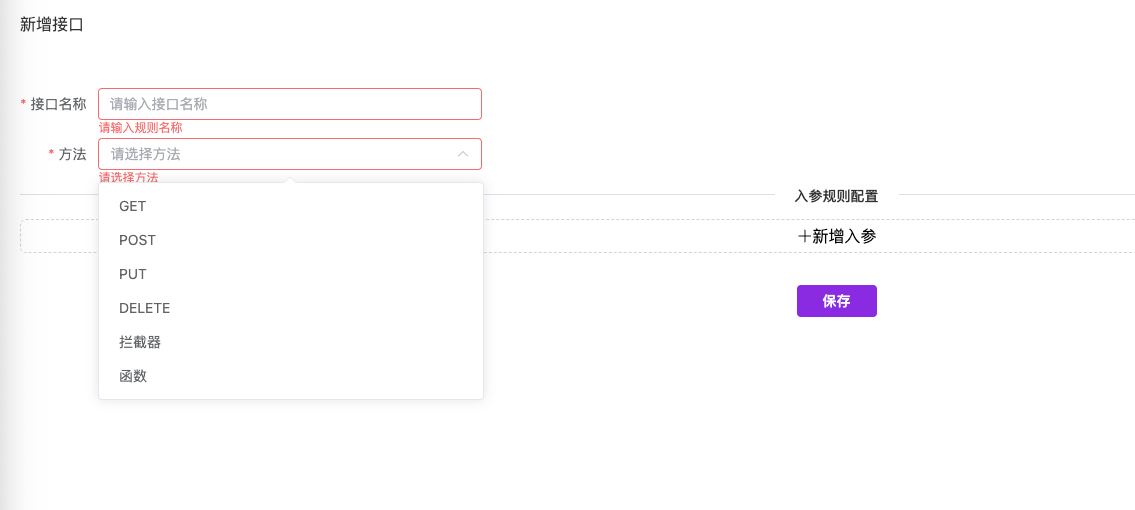Click the 新增接口 page title
This screenshot has width=1135, height=510.
pos(52,25)
